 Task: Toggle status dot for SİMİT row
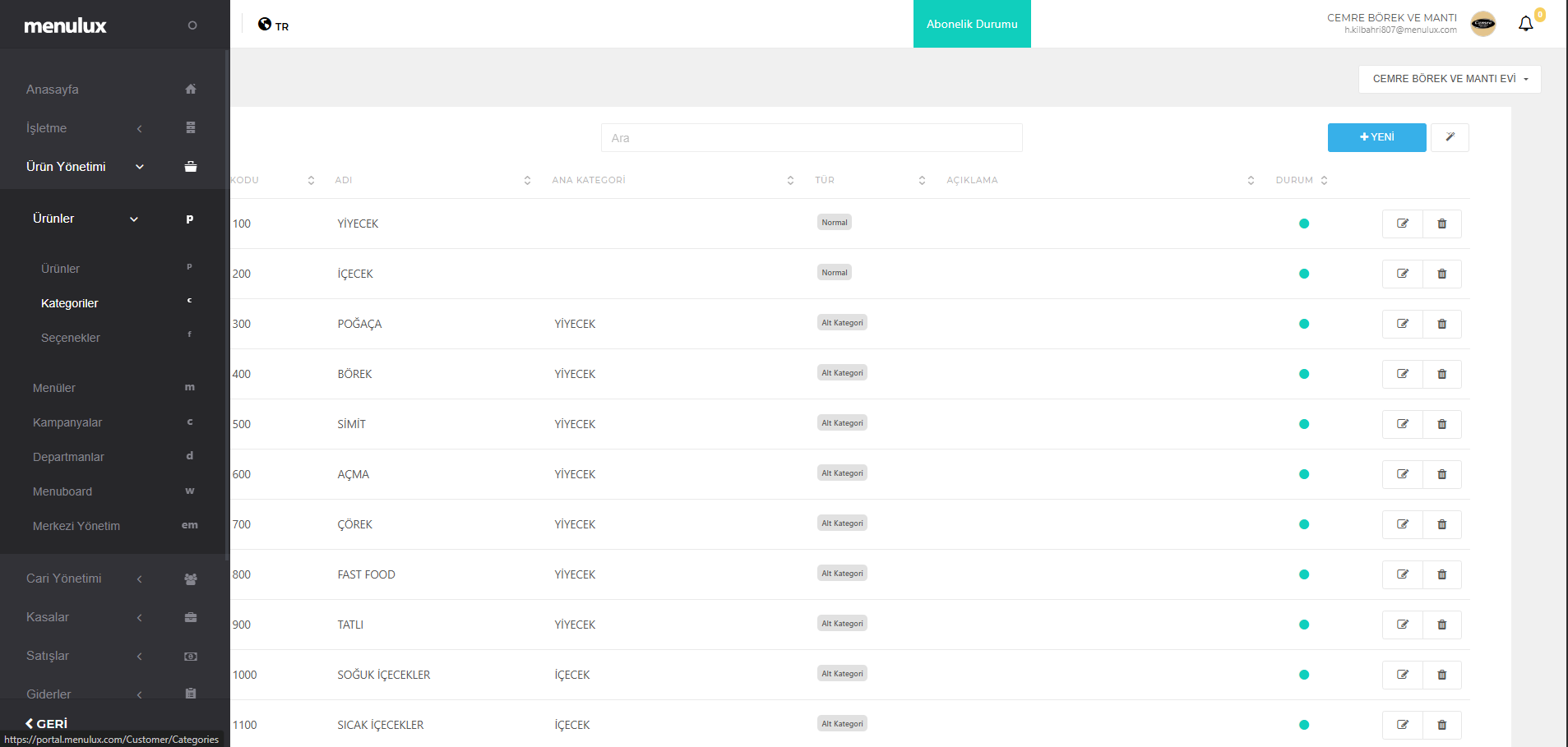click(x=1304, y=424)
